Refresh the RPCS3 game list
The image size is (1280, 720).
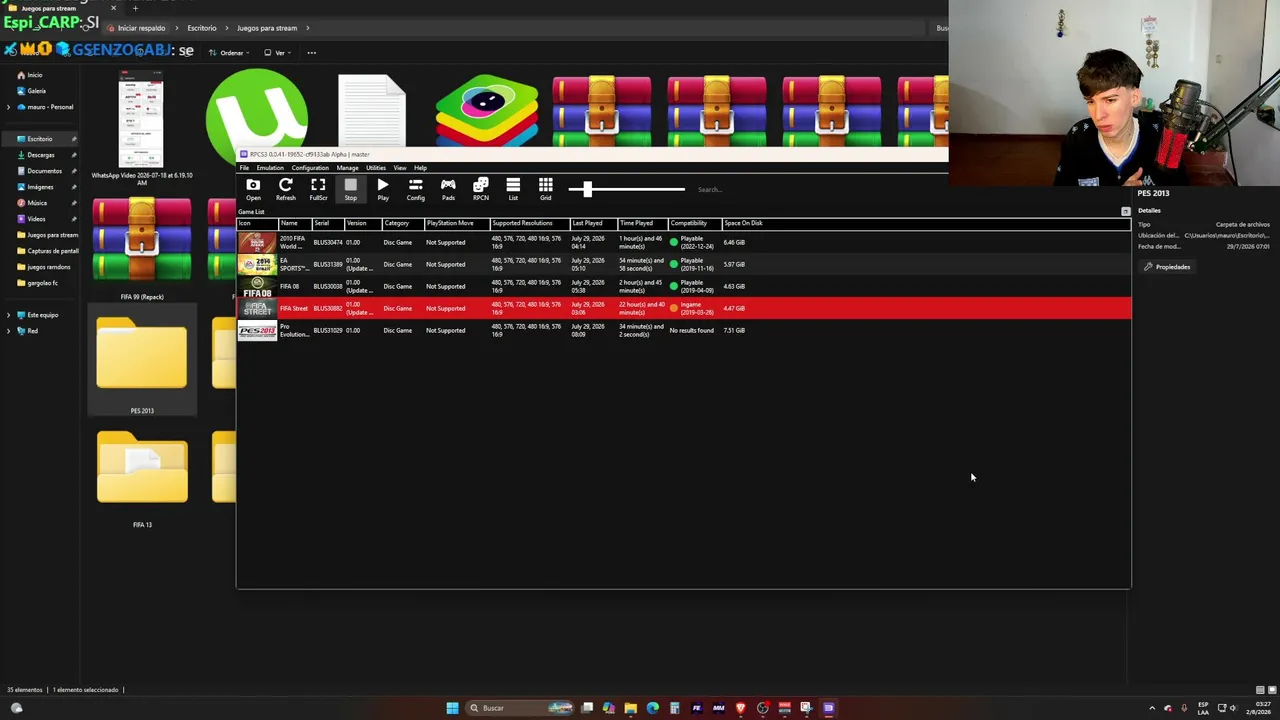(x=286, y=189)
